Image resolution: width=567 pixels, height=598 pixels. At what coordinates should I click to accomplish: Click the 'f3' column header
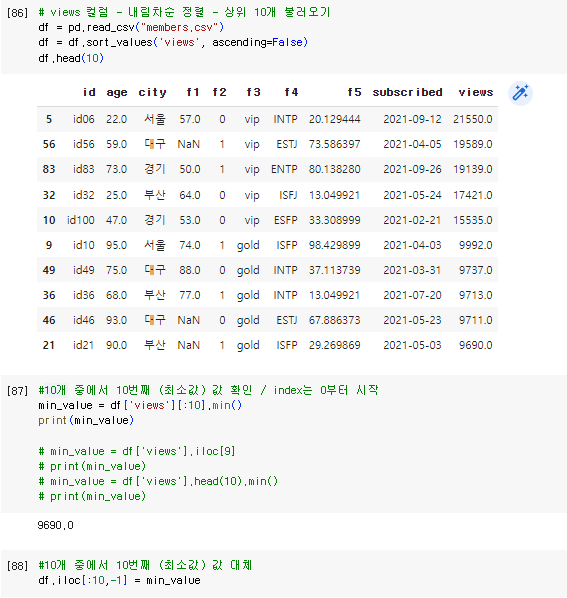[x=253, y=92]
